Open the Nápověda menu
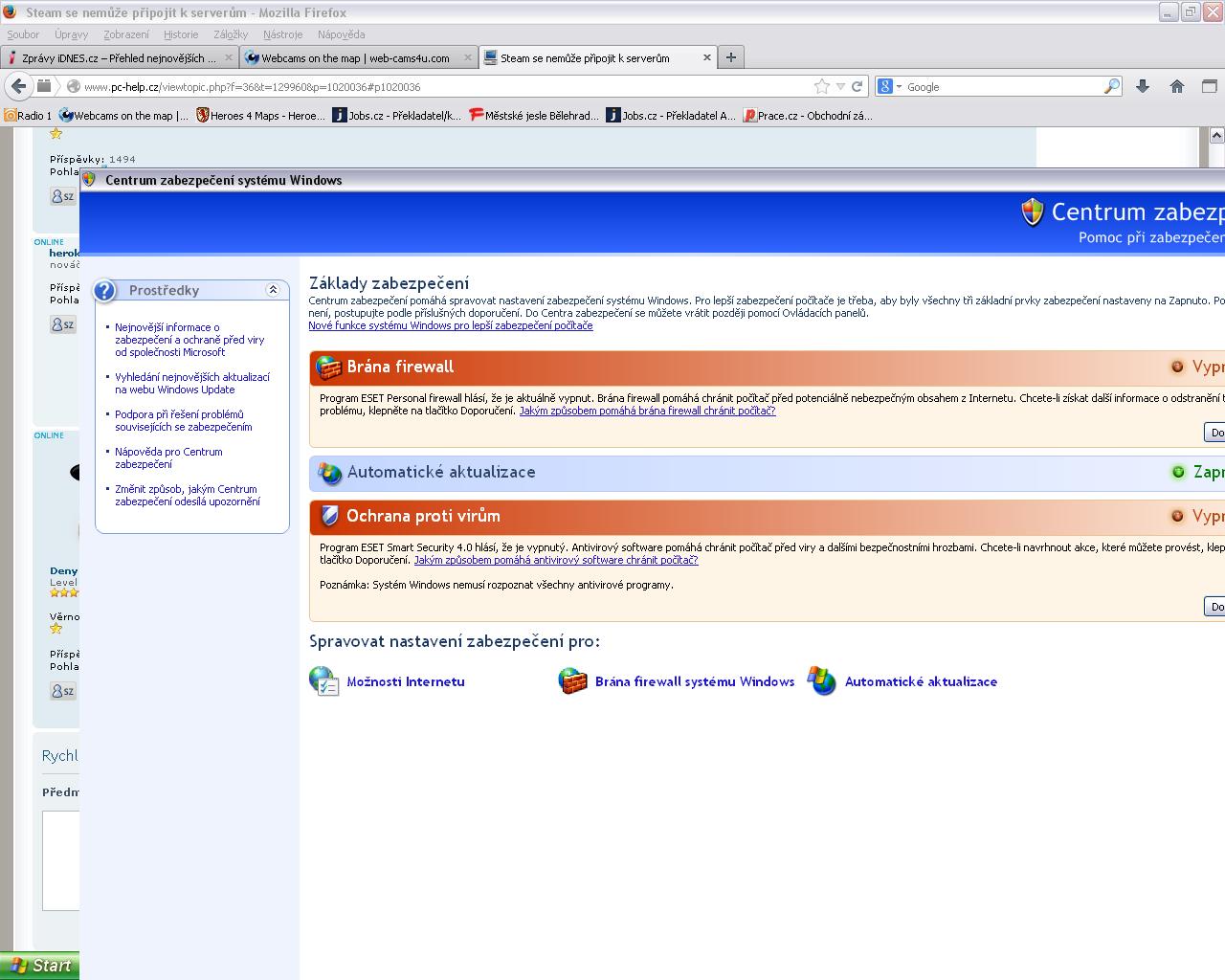The width and height of the screenshot is (1225, 980). pos(341,34)
